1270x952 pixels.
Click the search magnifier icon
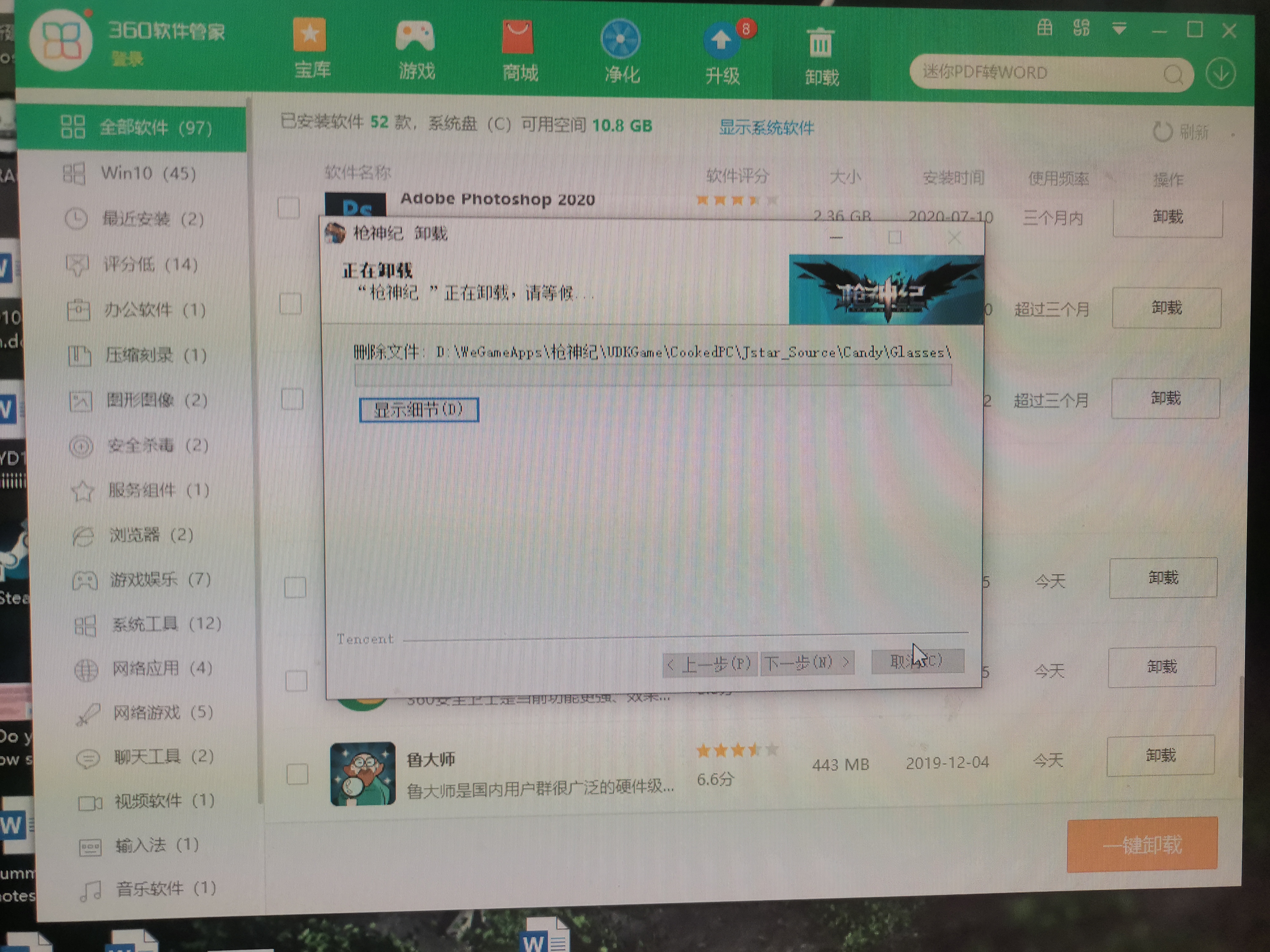(x=1173, y=75)
